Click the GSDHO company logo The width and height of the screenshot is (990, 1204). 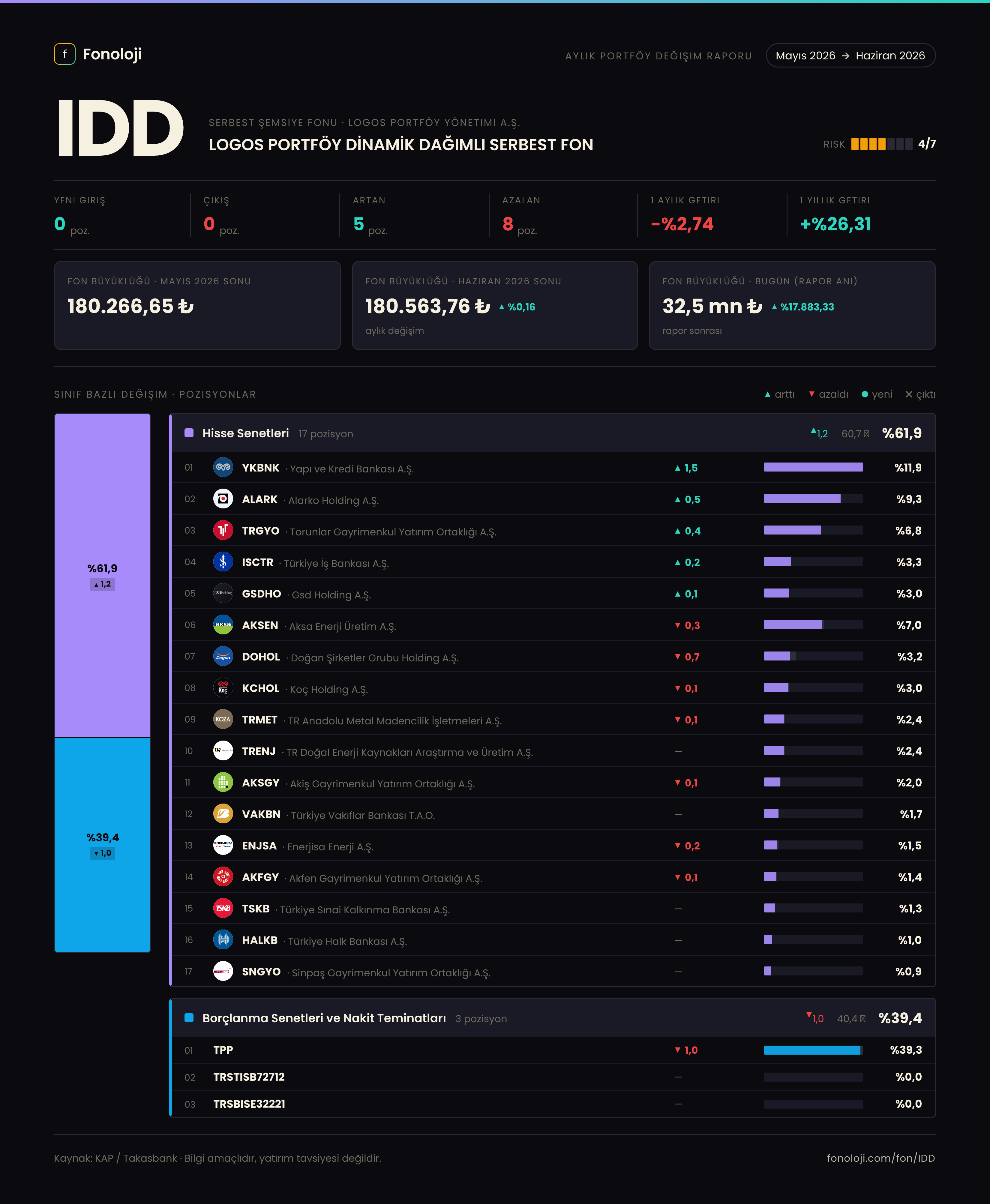pos(223,593)
